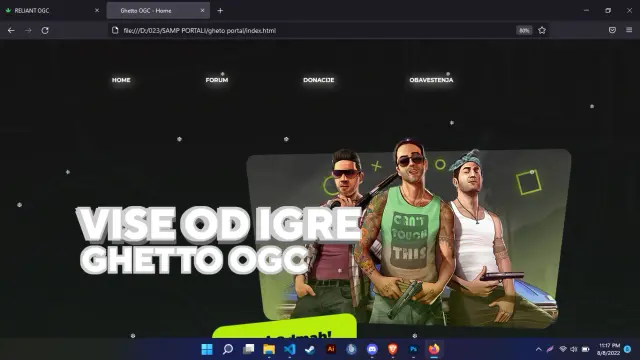Viewport: 640px width, 360px height.
Task: Open the volume control in tray
Action: [x=574, y=349]
